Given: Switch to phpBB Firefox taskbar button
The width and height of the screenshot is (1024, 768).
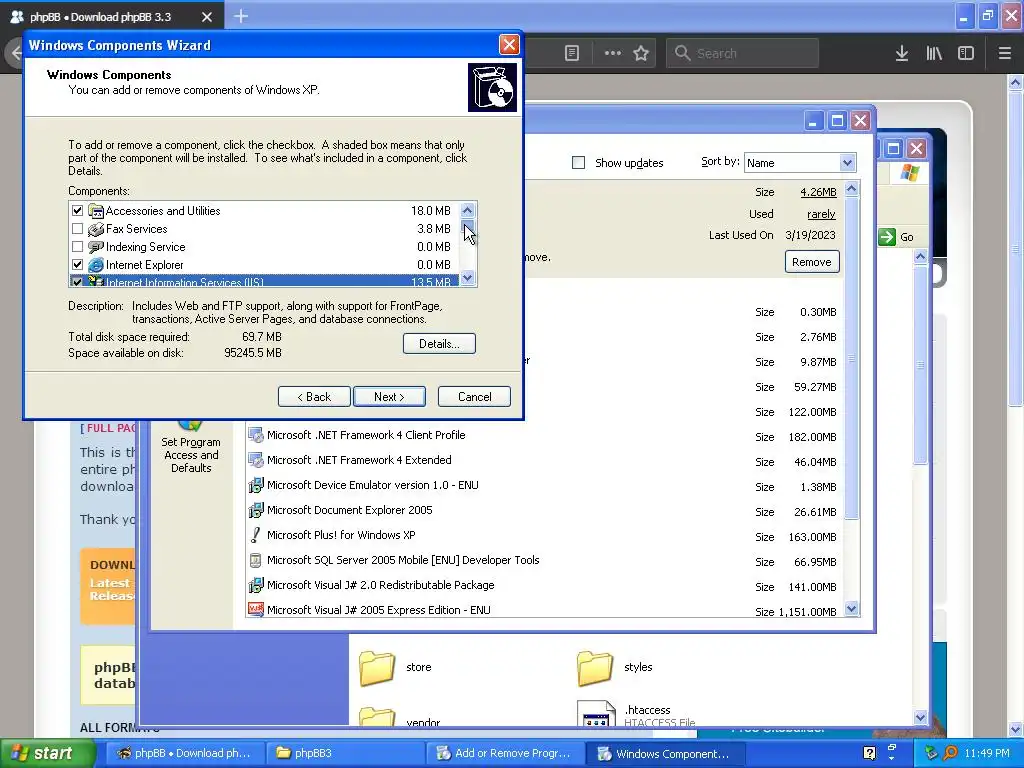Looking at the screenshot, I should pyautogui.click(x=184, y=753).
